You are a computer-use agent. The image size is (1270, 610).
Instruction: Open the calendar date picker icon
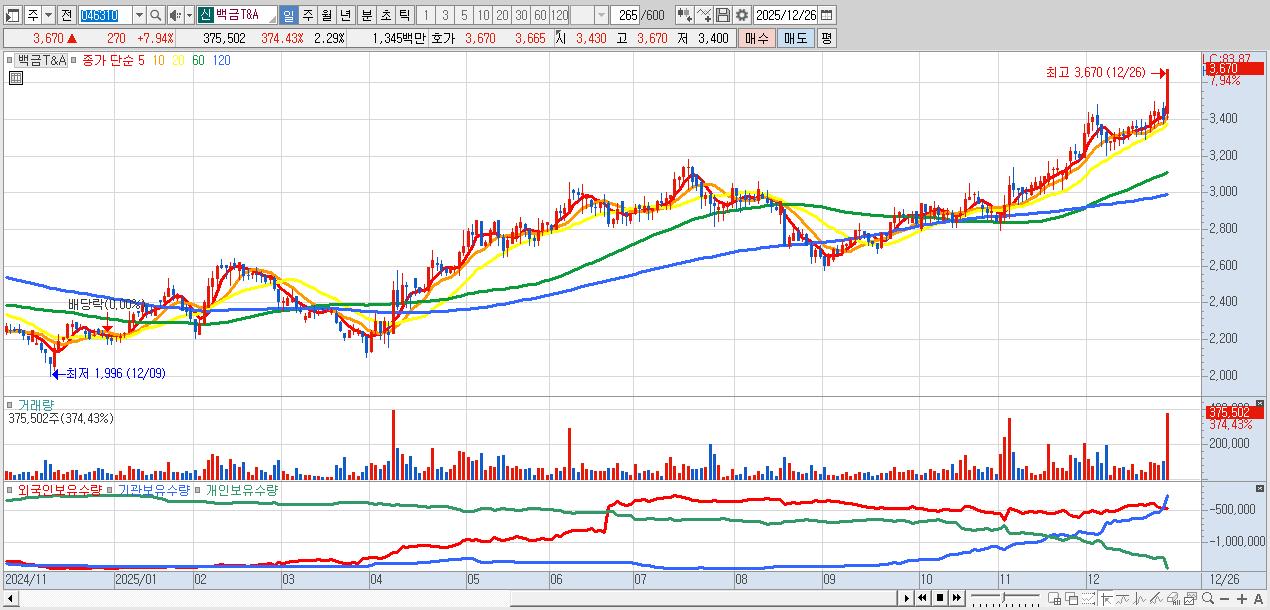828,15
